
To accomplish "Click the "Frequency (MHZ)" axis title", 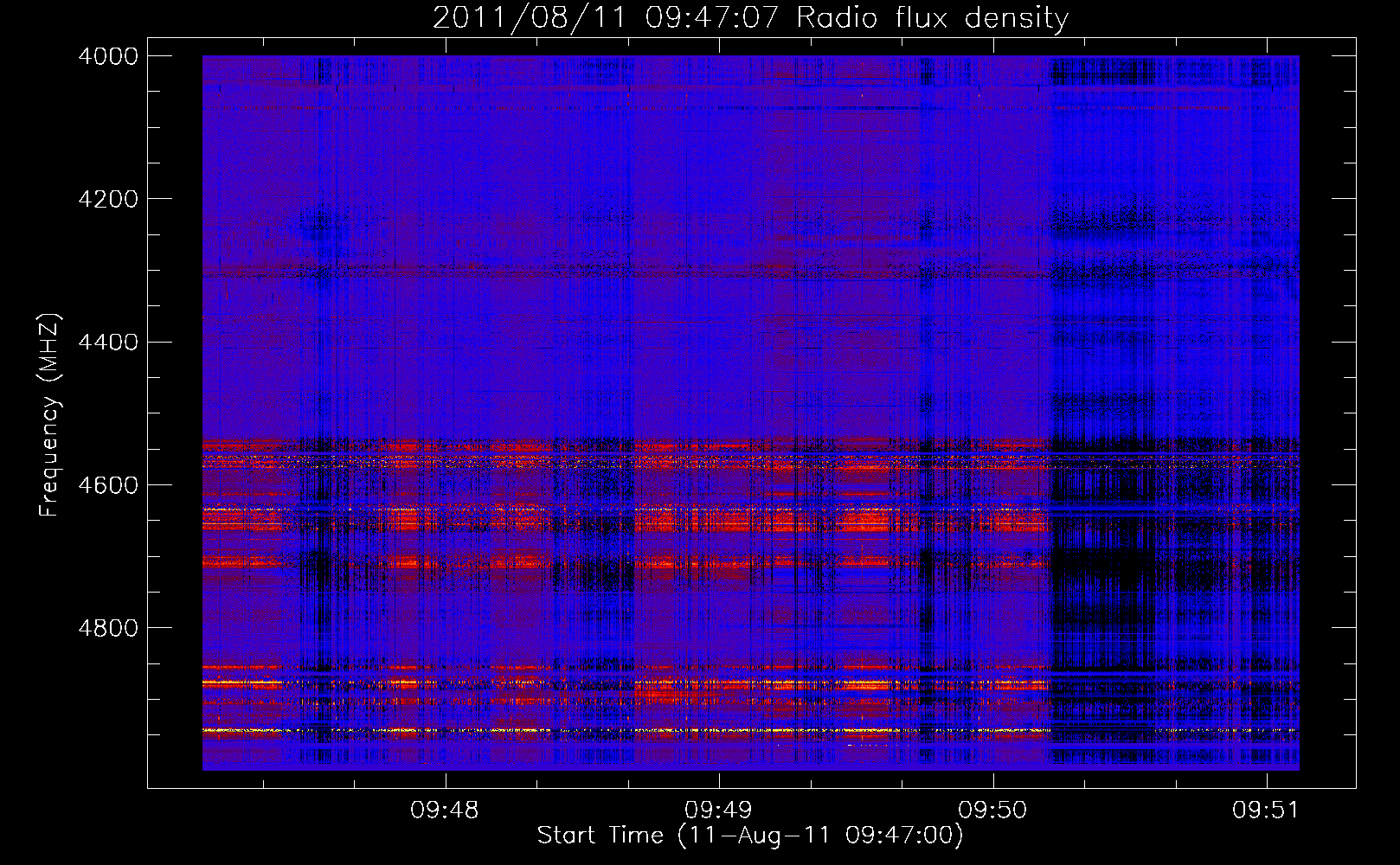I will coord(50,415).
